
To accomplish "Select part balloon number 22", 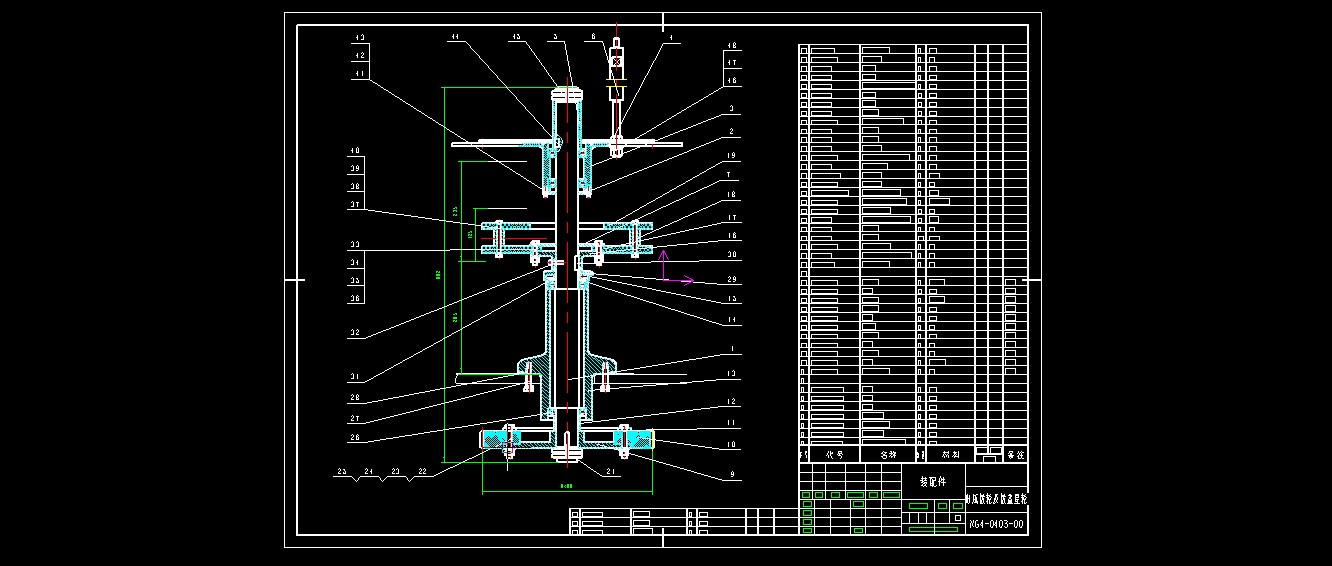I will pos(421,470).
